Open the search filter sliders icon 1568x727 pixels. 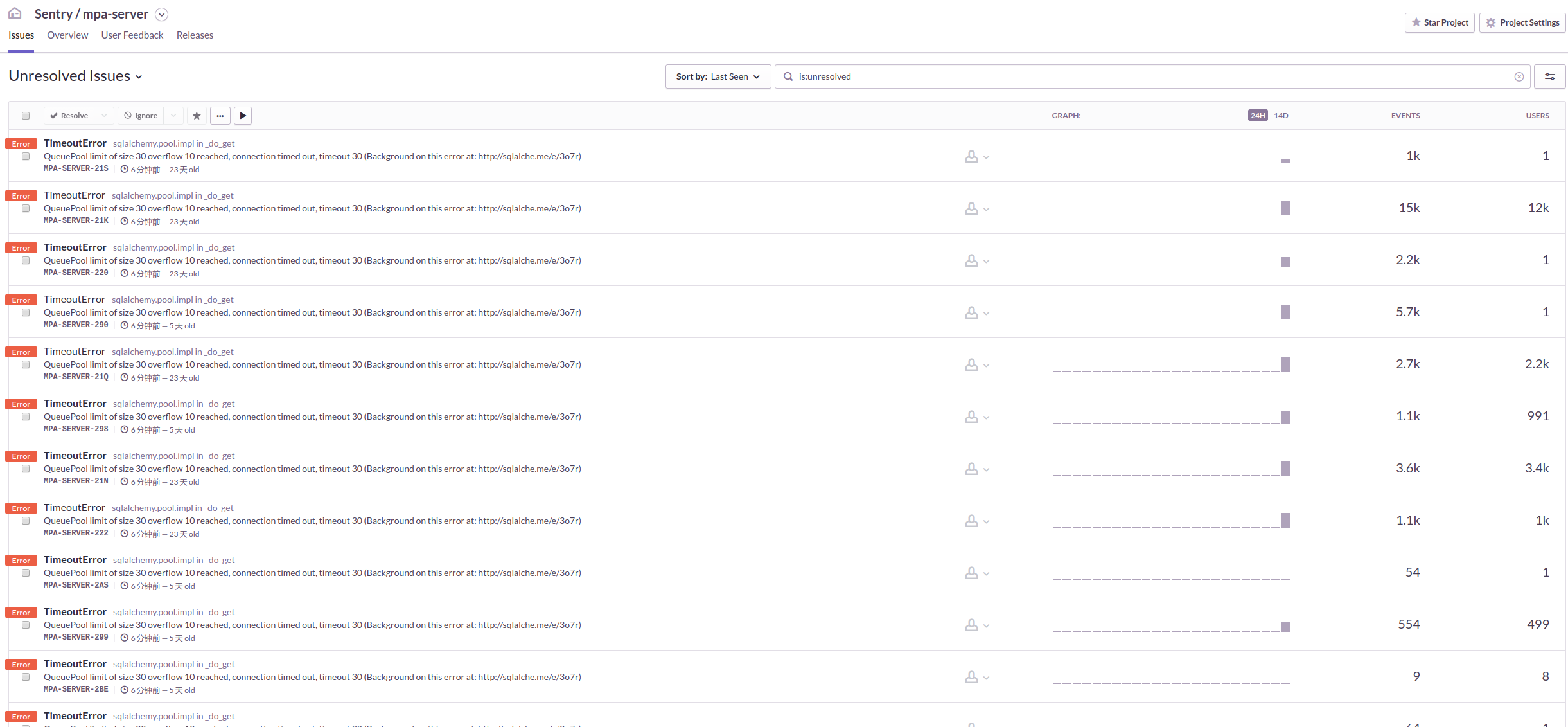tap(1549, 76)
